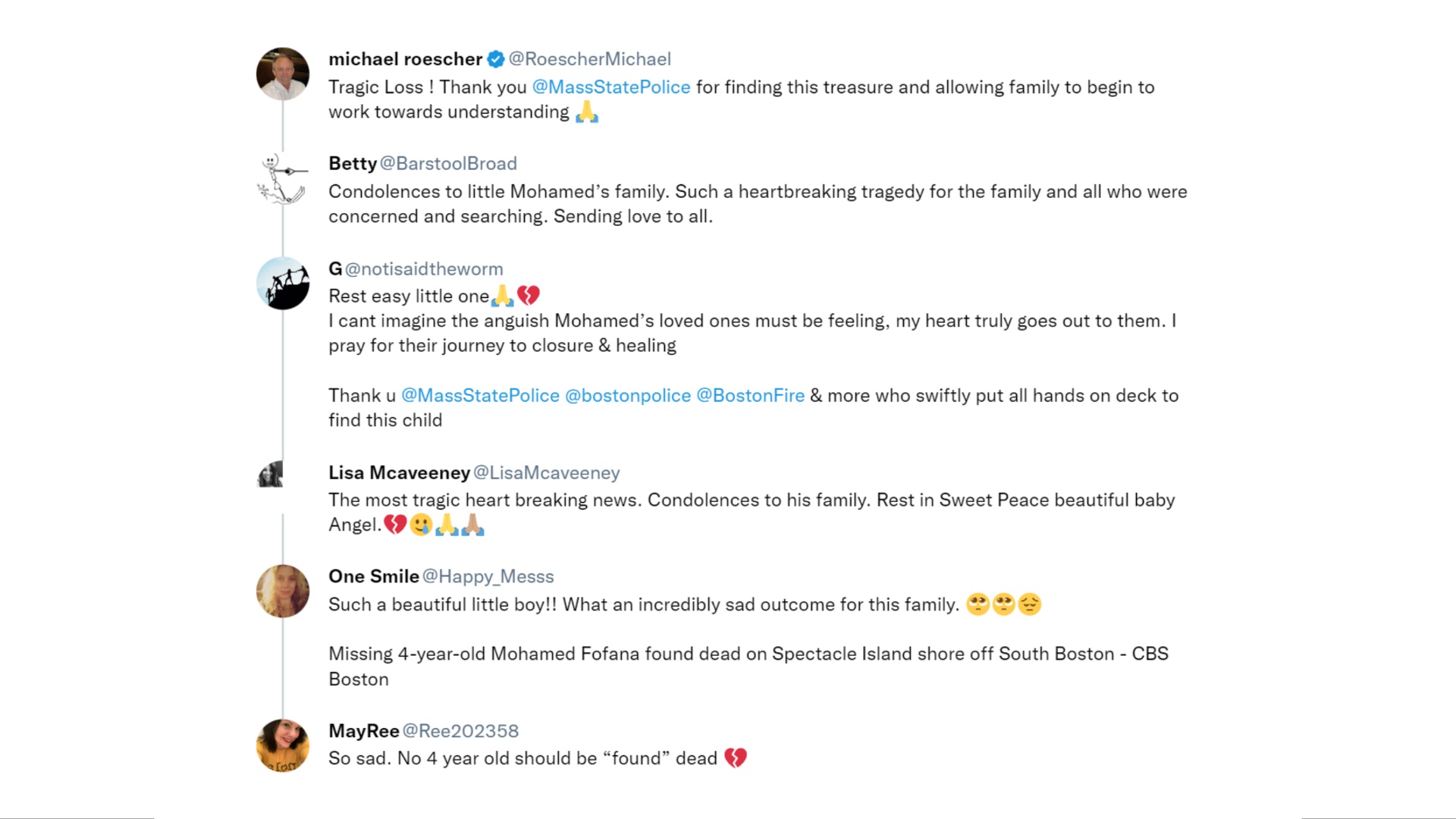Click the verified badge beside michael roescher
The width and height of the screenshot is (1456, 819).
pos(496,59)
